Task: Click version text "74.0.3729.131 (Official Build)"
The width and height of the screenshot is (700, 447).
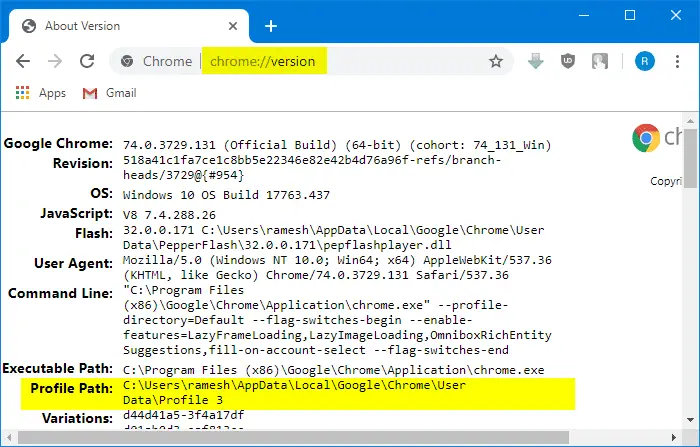Action: (230, 145)
